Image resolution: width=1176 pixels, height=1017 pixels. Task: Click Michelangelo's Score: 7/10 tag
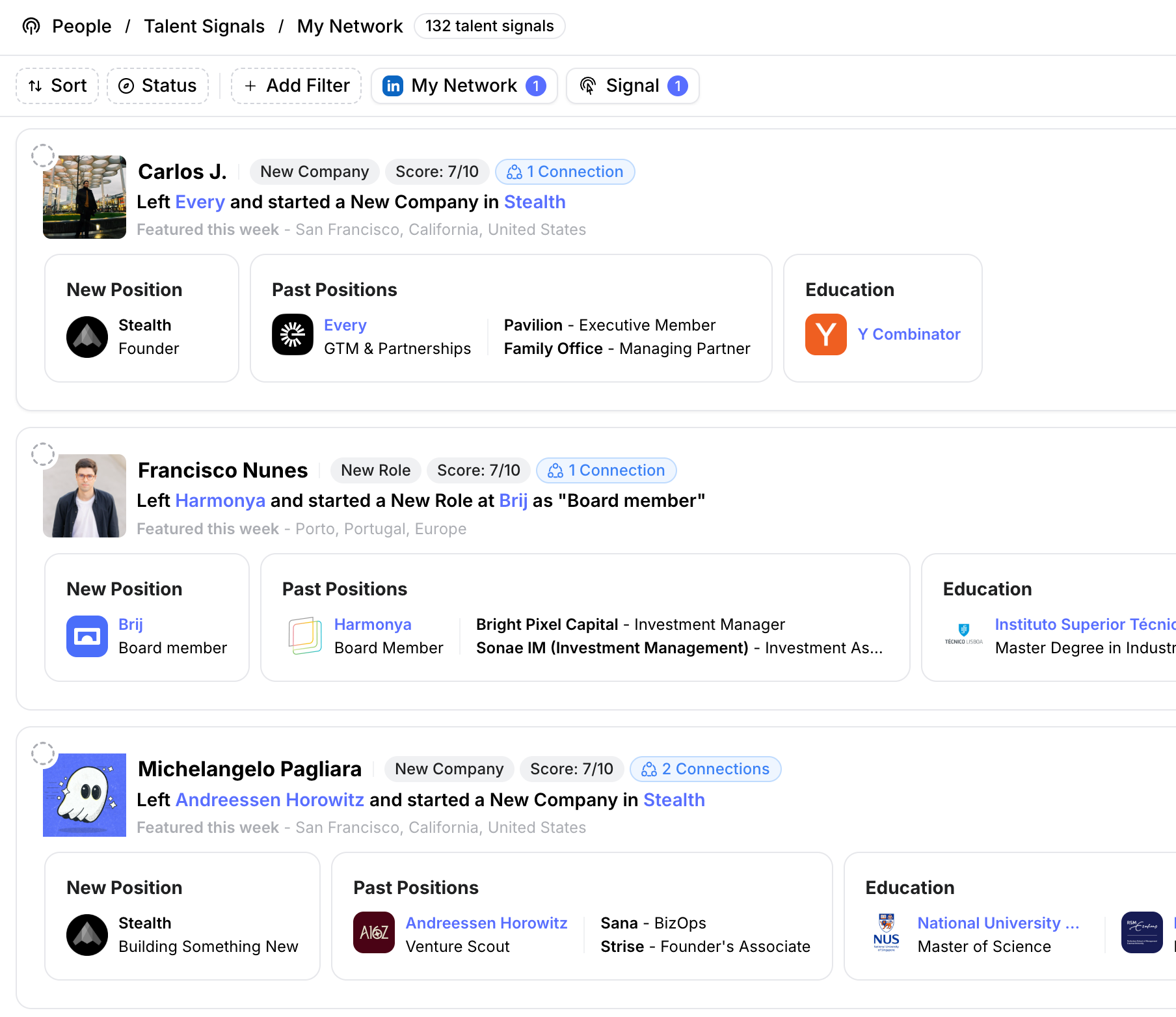pyautogui.click(x=572, y=769)
